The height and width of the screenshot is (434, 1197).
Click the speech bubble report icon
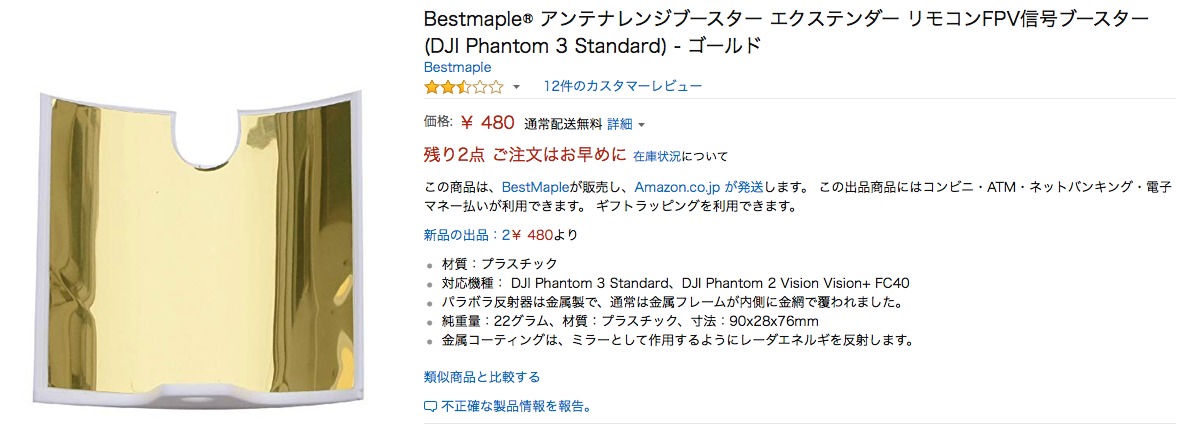click(x=431, y=407)
